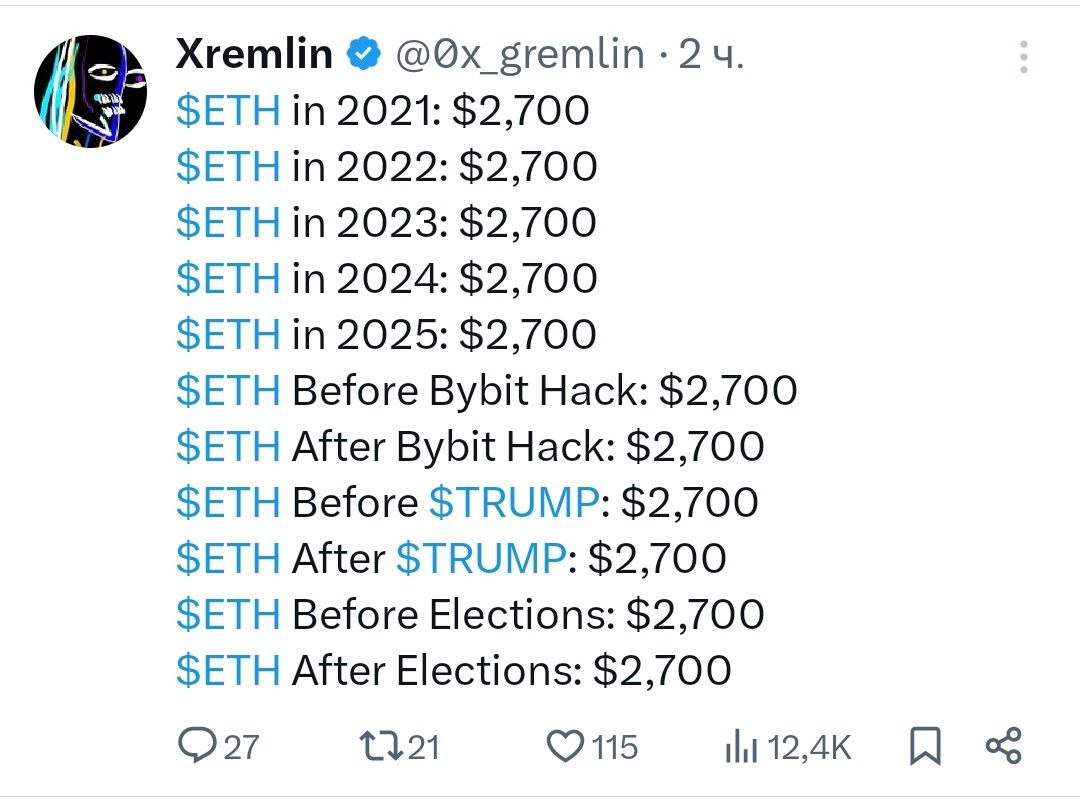1080x807 pixels.
Task: Click the $ETH cashtag in the 2021 line
Action: tap(228, 110)
